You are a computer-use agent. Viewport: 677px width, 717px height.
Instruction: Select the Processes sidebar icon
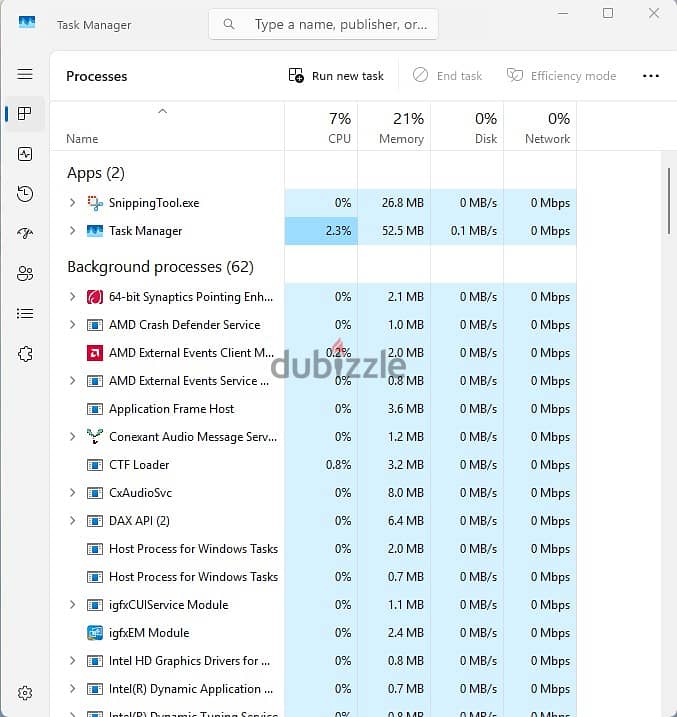[x=25, y=113]
